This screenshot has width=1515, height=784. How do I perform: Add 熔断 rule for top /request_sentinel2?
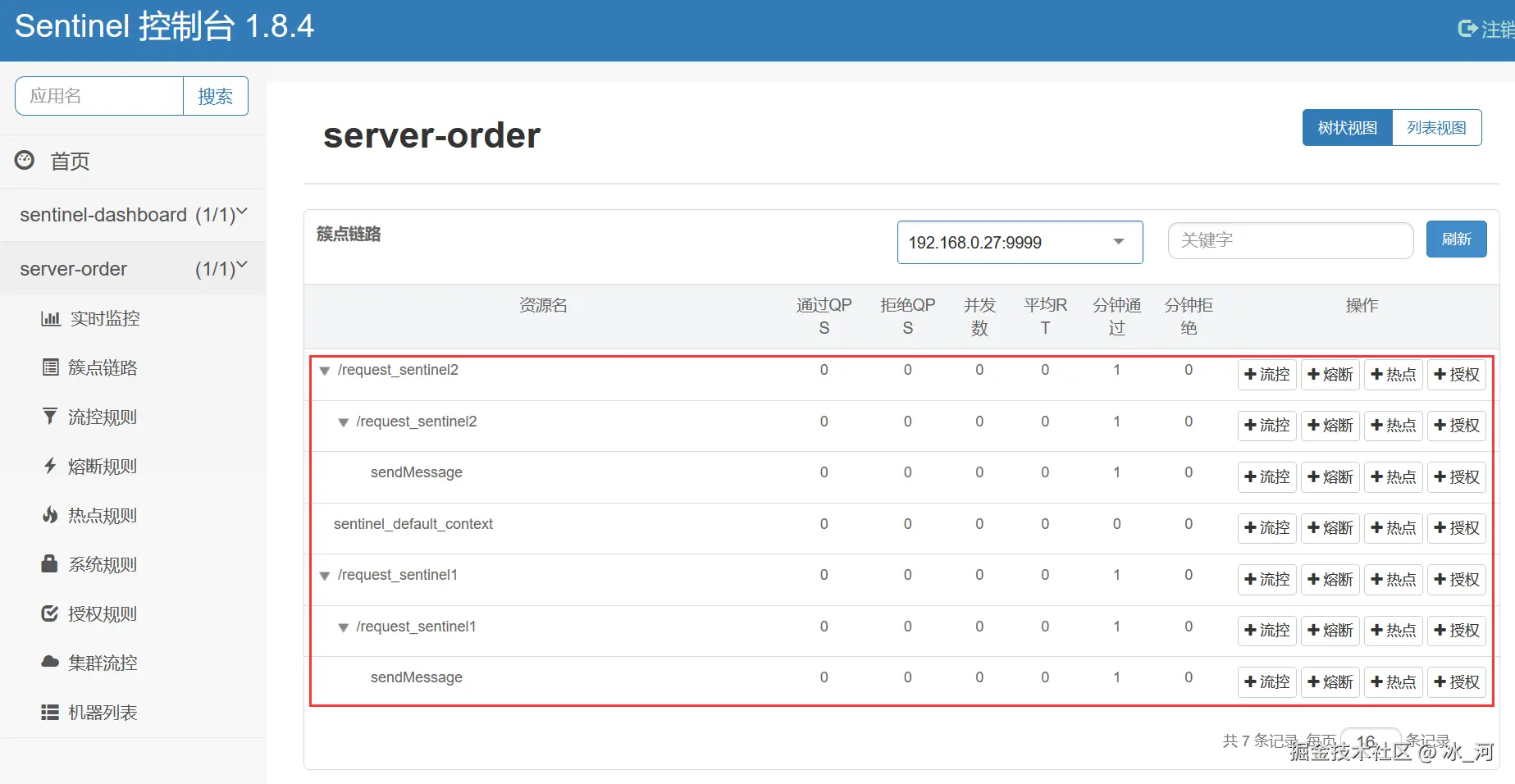pos(1330,374)
